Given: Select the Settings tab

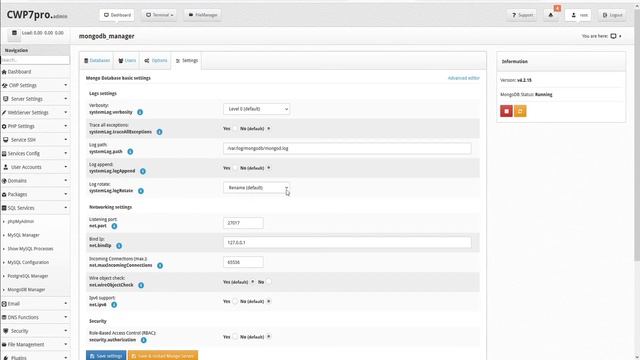Looking at the screenshot, I should (187, 60).
